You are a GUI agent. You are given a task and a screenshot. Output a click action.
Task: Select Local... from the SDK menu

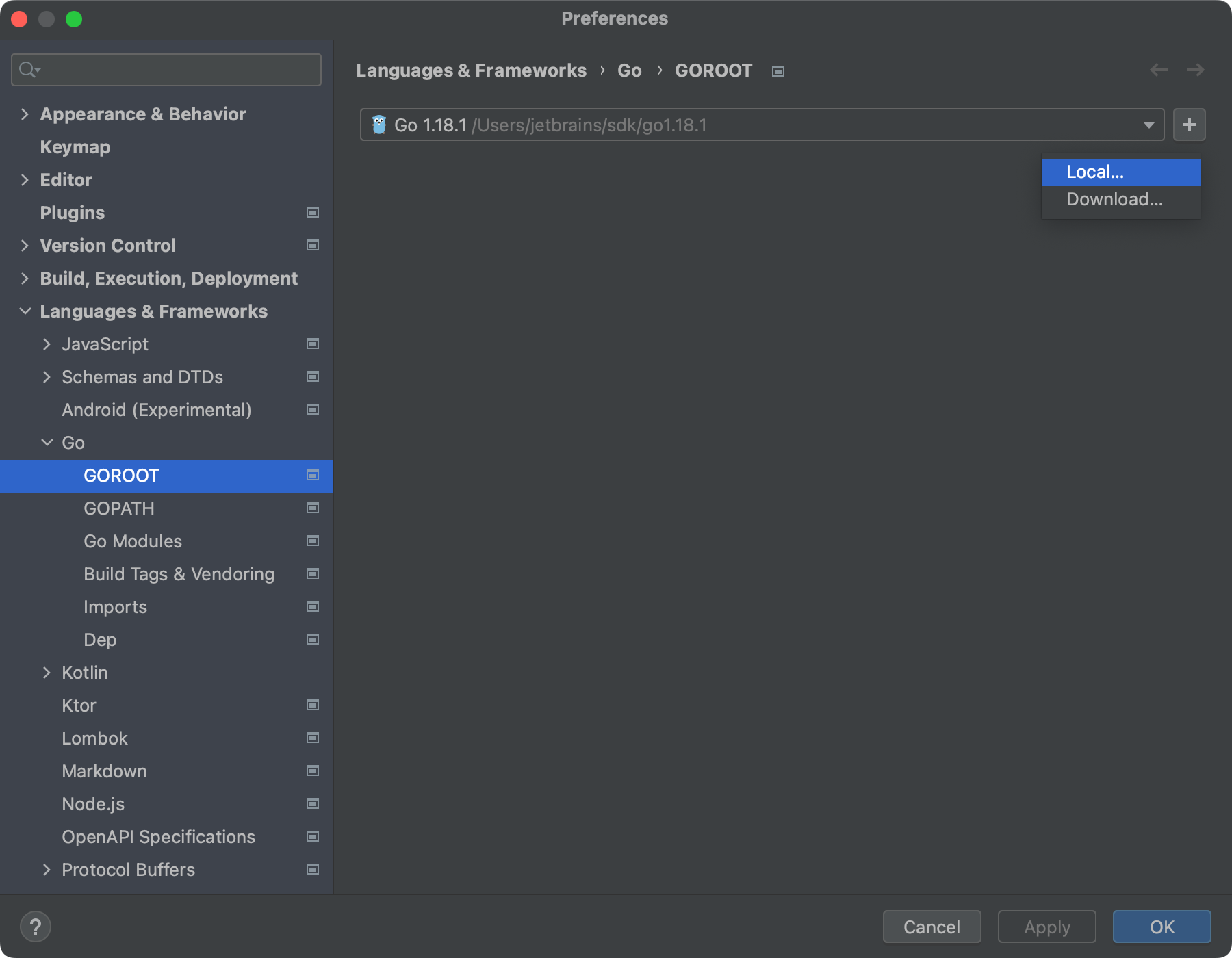tap(1095, 172)
